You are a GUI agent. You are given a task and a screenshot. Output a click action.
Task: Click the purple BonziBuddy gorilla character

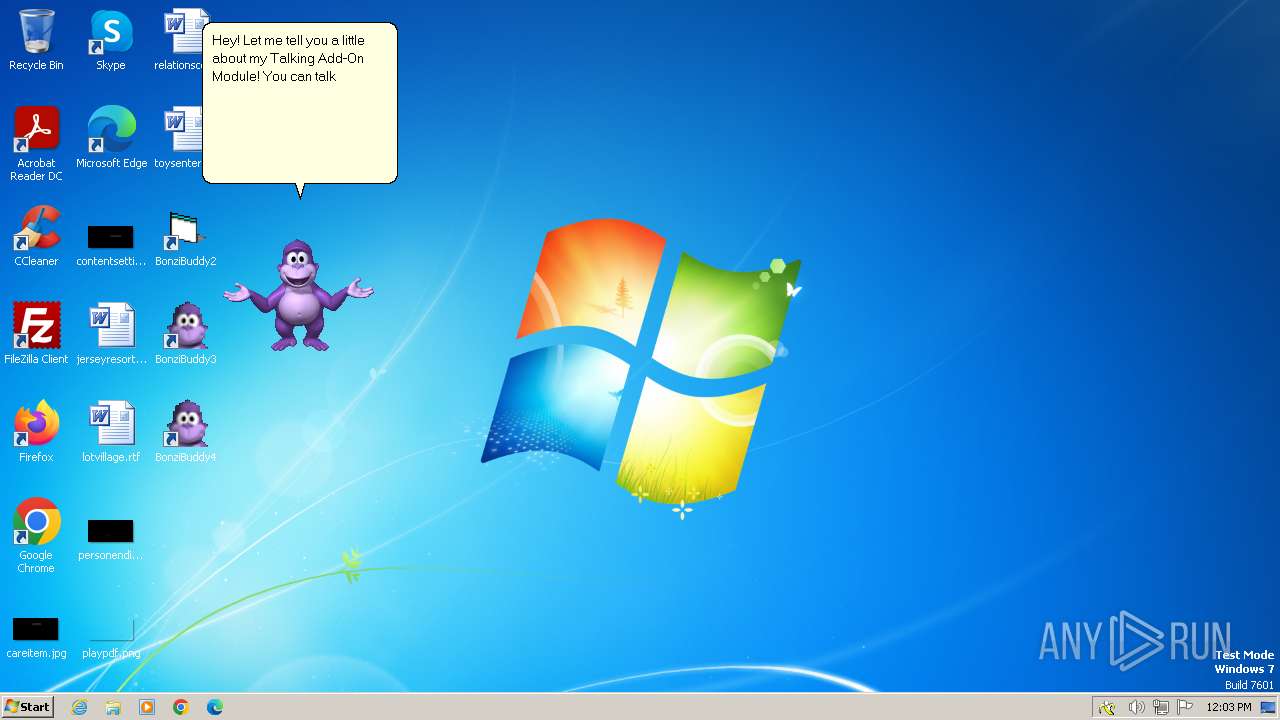coord(298,296)
